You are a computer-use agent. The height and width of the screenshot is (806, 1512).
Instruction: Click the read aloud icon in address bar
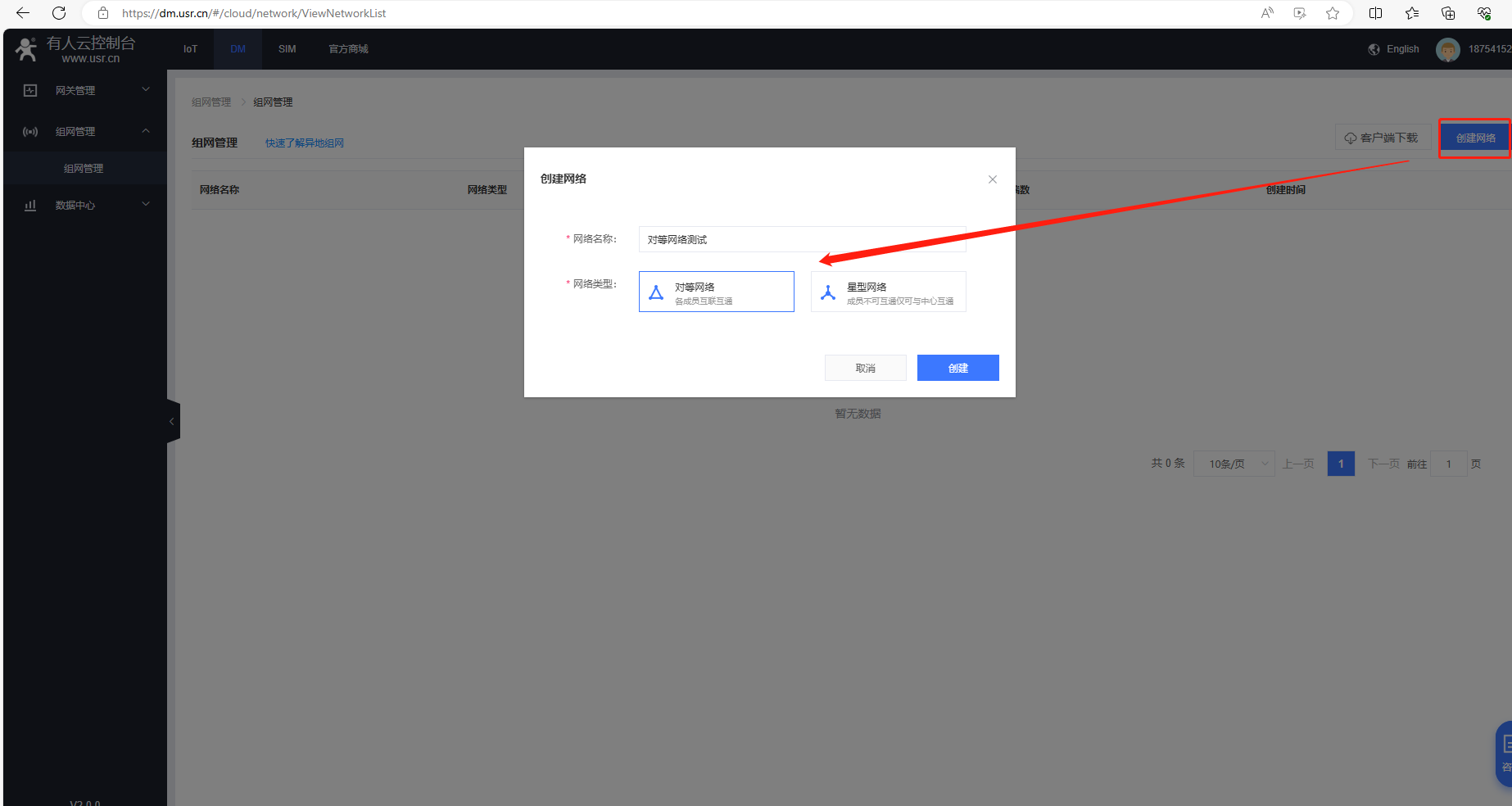tap(1267, 13)
